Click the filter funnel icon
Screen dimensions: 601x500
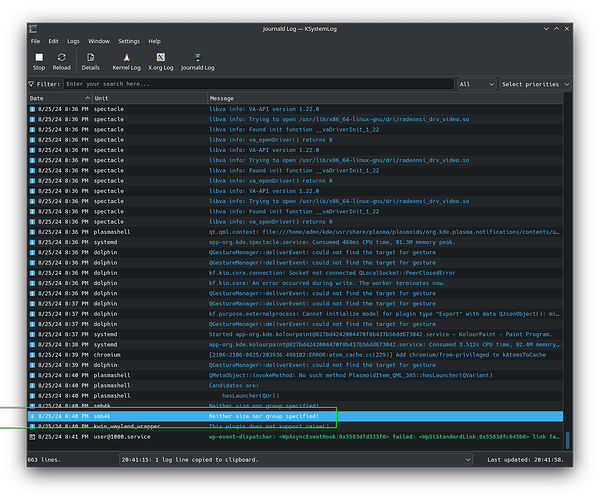pos(31,84)
